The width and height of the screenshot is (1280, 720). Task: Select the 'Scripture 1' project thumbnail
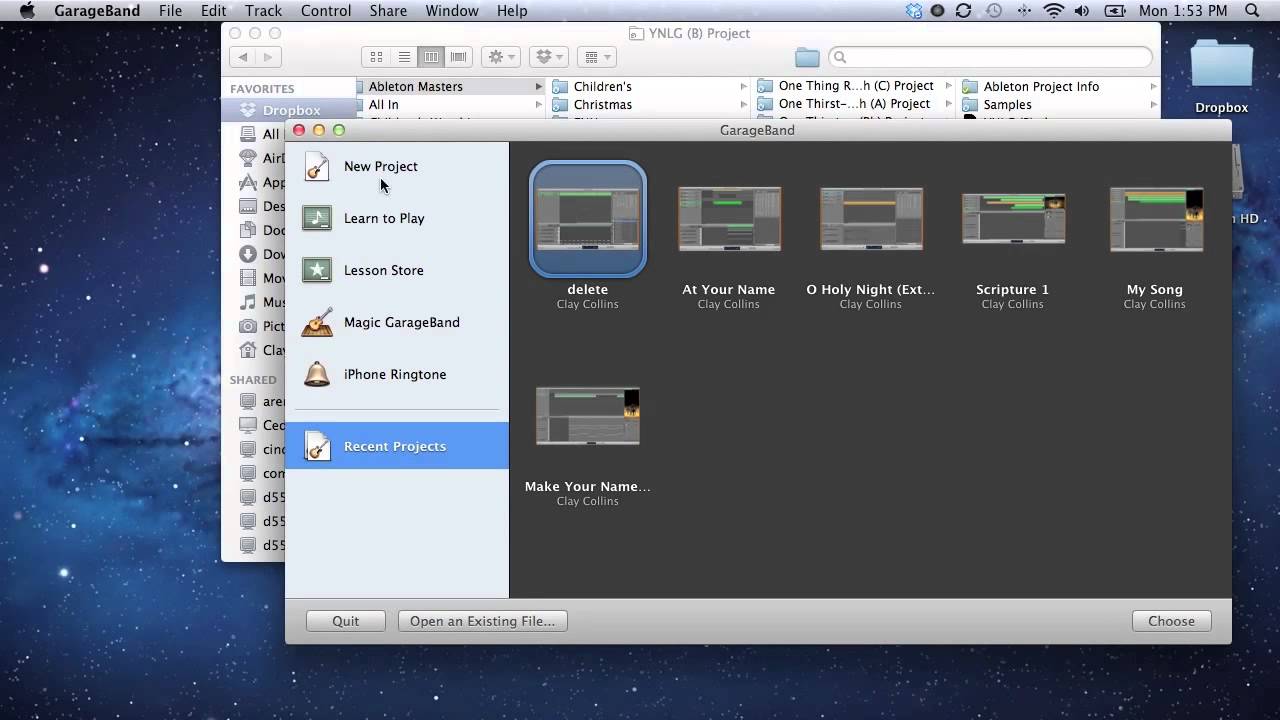click(1013, 219)
